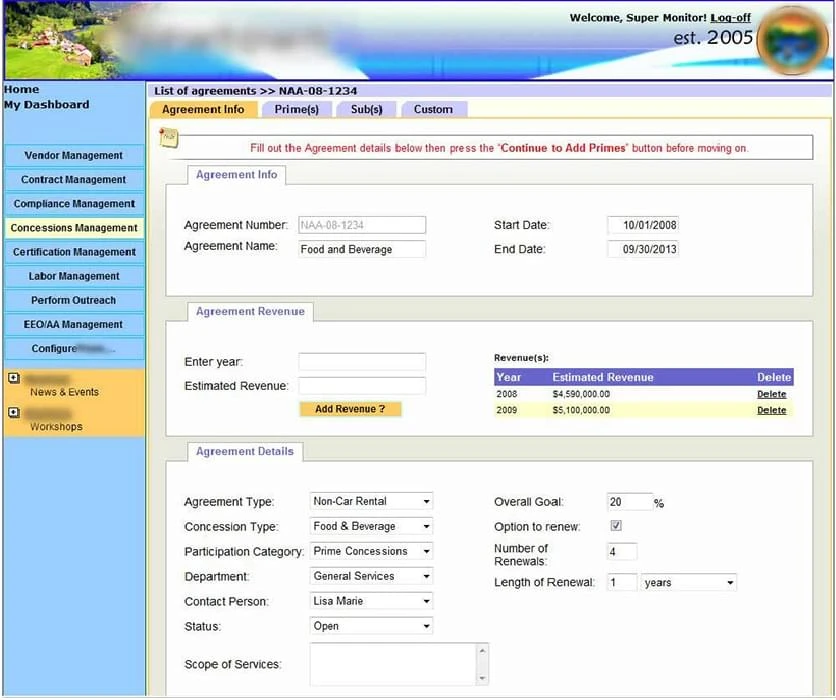The height and width of the screenshot is (700, 836).
Task: Click the sticky note icon beside instructions
Action: [168, 138]
